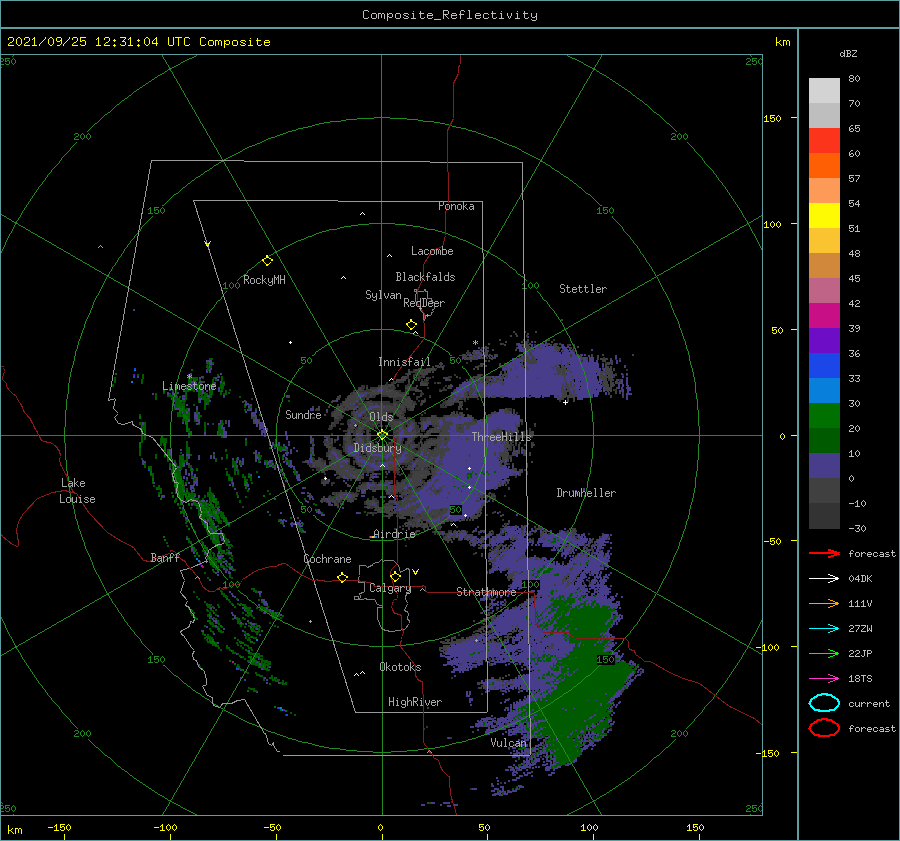Click the RockyMH label
Screen dimensions: 900x841
(x=264, y=280)
